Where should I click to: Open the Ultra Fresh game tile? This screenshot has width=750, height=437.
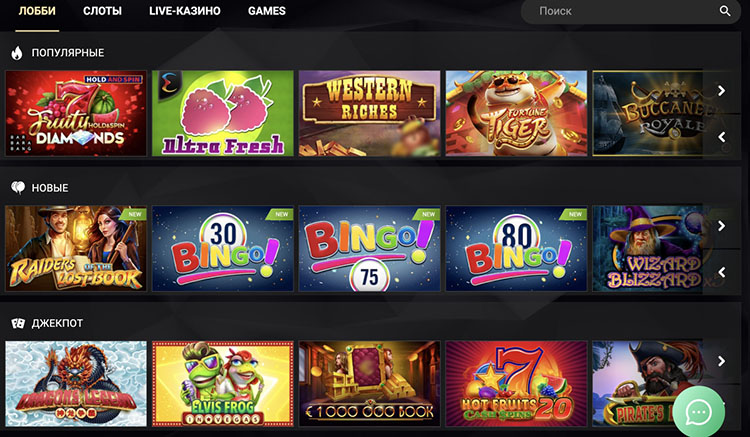coord(222,113)
